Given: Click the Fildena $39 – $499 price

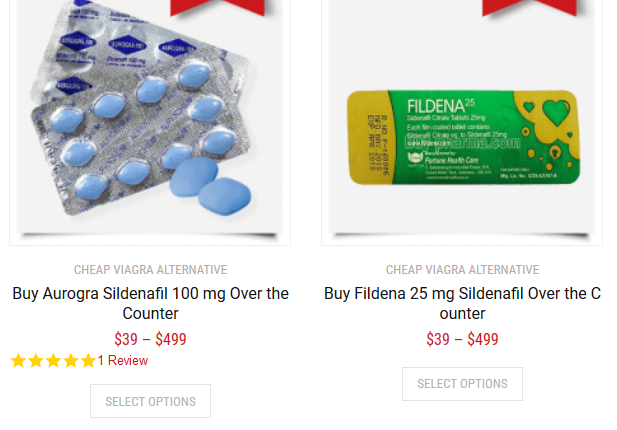Looking at the screenshot, I should click(x=462, y=339).
